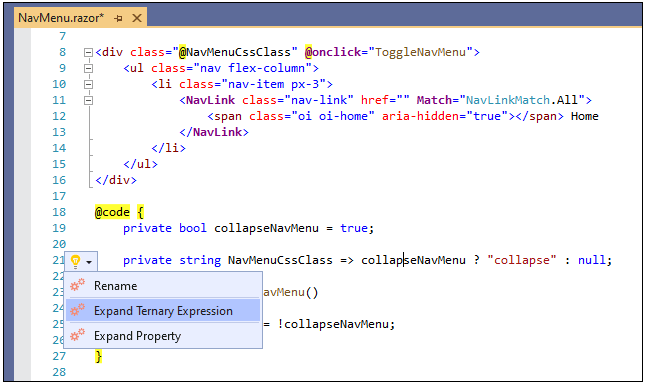This screenshot has width=646, height=385.
Task: Click "@onclick" attribute on line 8
Action: [333, 52]
